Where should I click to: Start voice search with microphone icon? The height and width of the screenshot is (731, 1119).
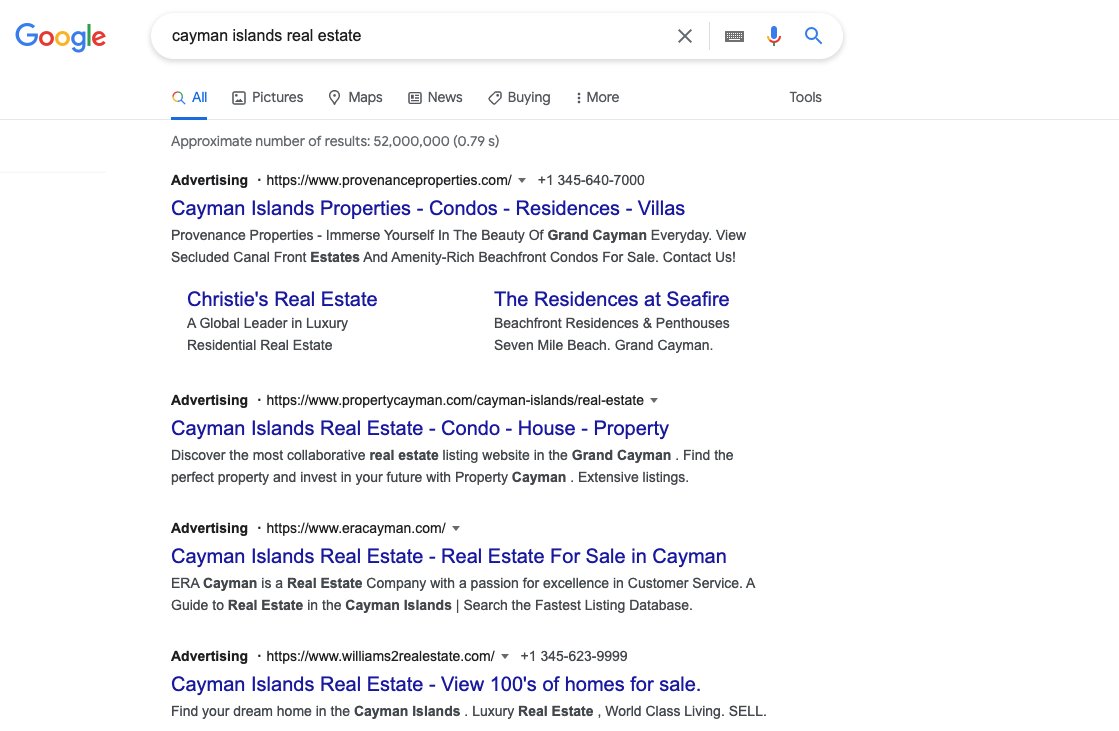coord(774,36)
